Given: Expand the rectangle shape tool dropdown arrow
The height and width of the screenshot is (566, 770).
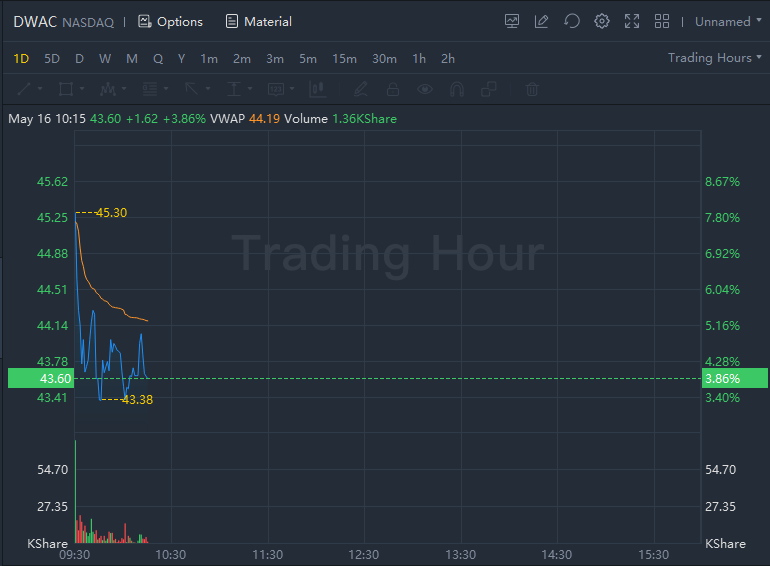Looking at the screenshot, I should [82, 89].
